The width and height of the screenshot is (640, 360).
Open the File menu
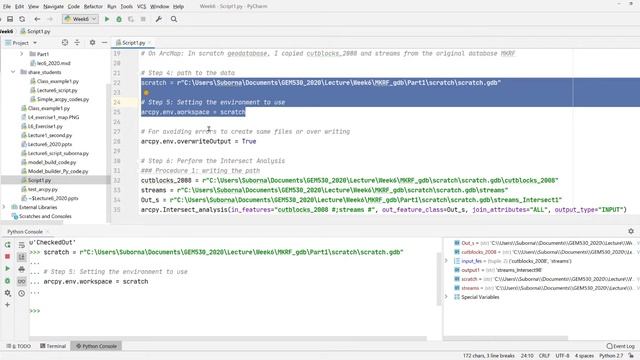7,7
